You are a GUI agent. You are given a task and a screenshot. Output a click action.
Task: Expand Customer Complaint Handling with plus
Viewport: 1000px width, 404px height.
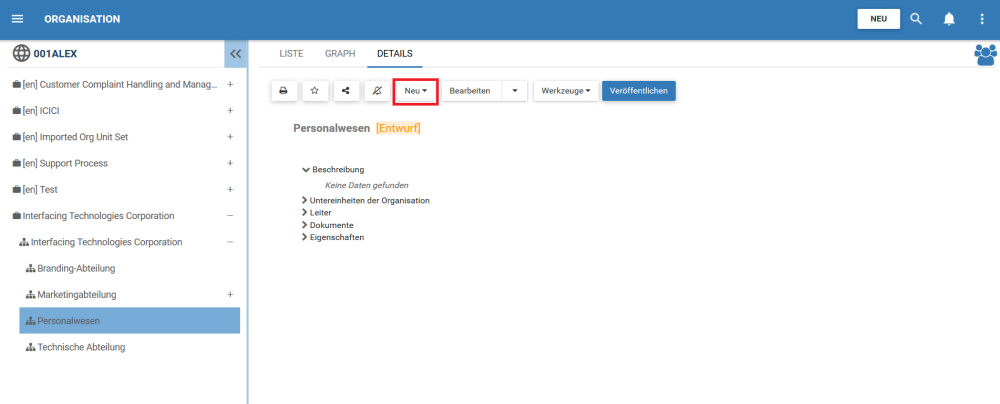(x=230, y=84)
